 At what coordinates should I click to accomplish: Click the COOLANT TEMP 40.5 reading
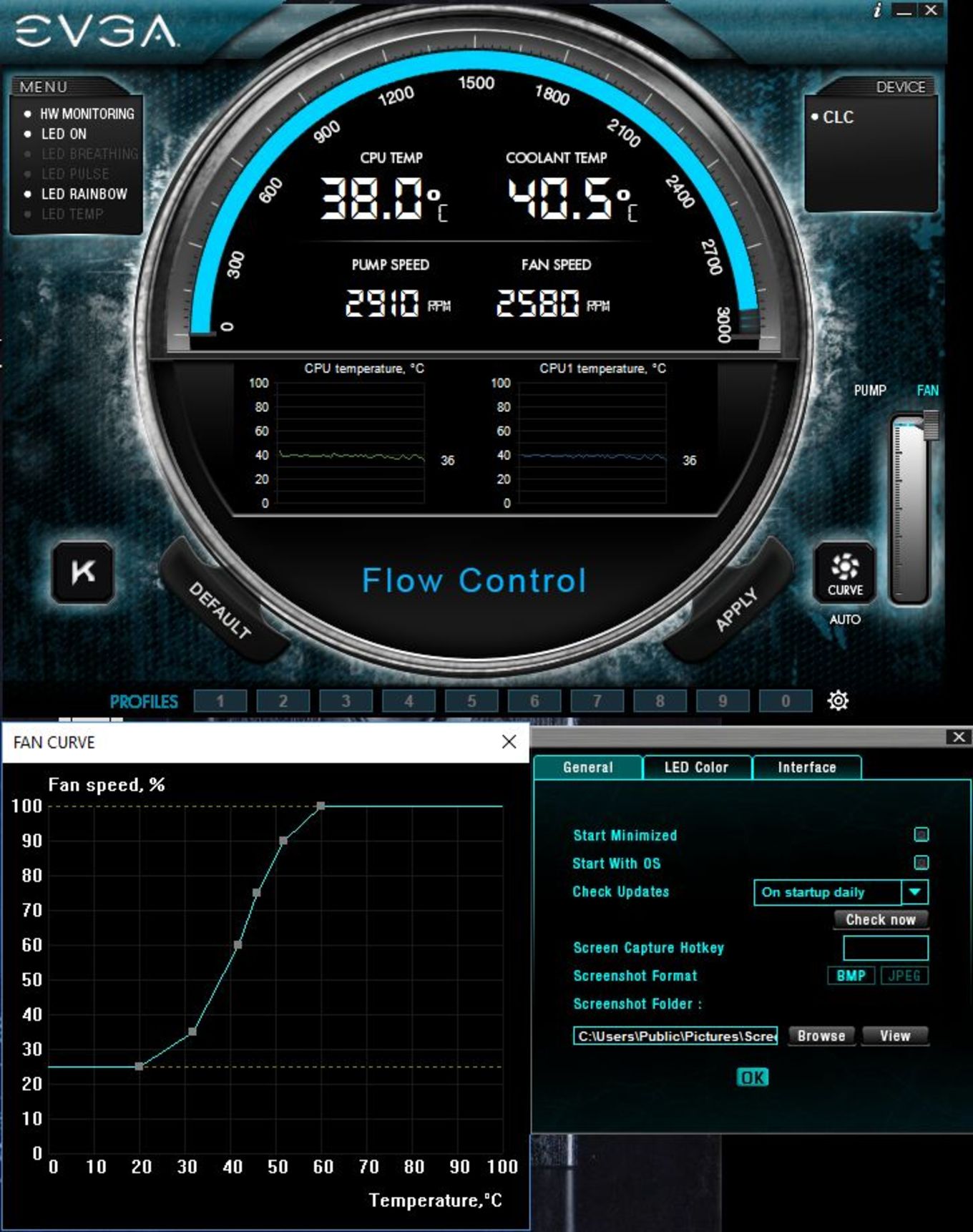572,198
